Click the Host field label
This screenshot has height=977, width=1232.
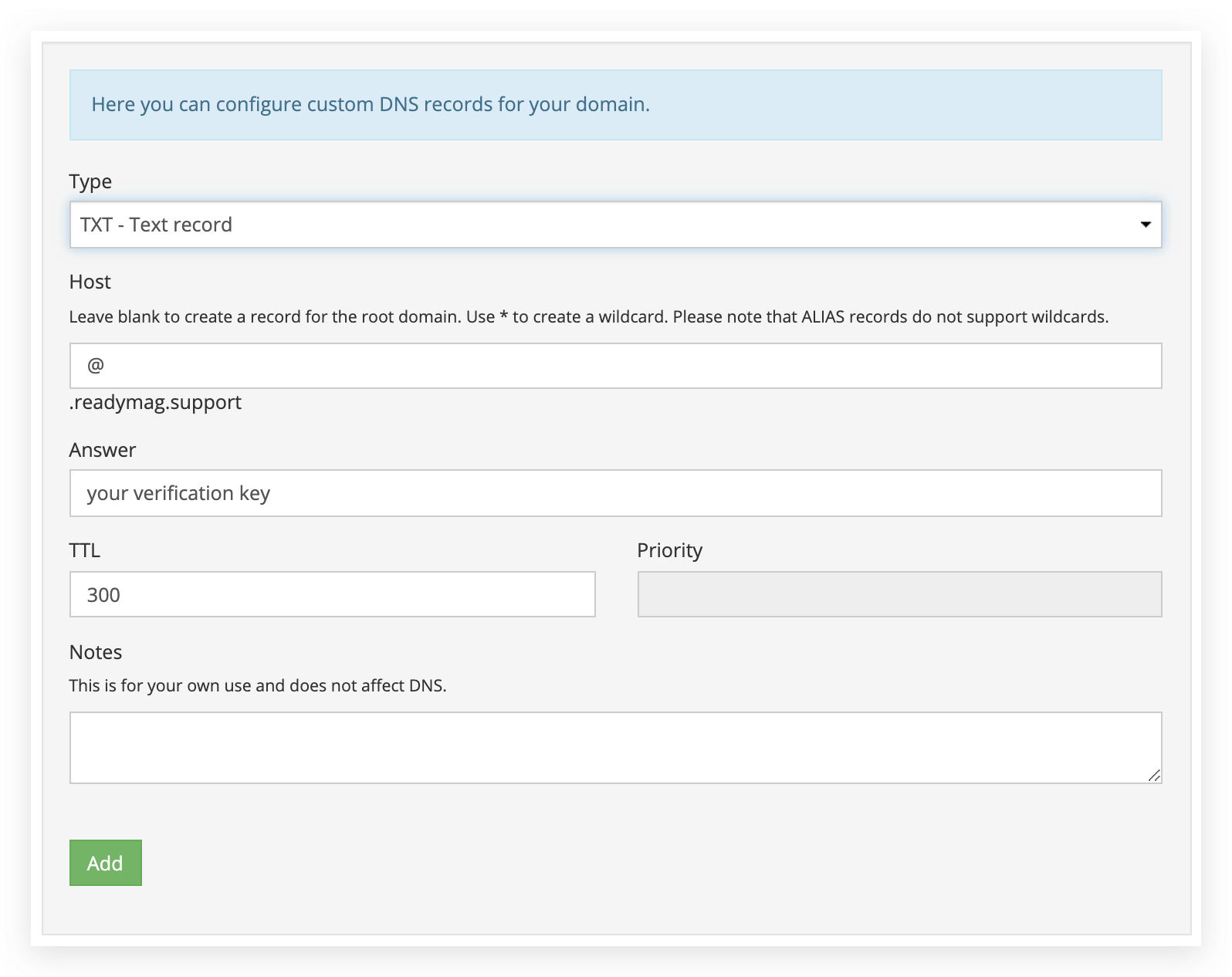(x=90, y=282)
